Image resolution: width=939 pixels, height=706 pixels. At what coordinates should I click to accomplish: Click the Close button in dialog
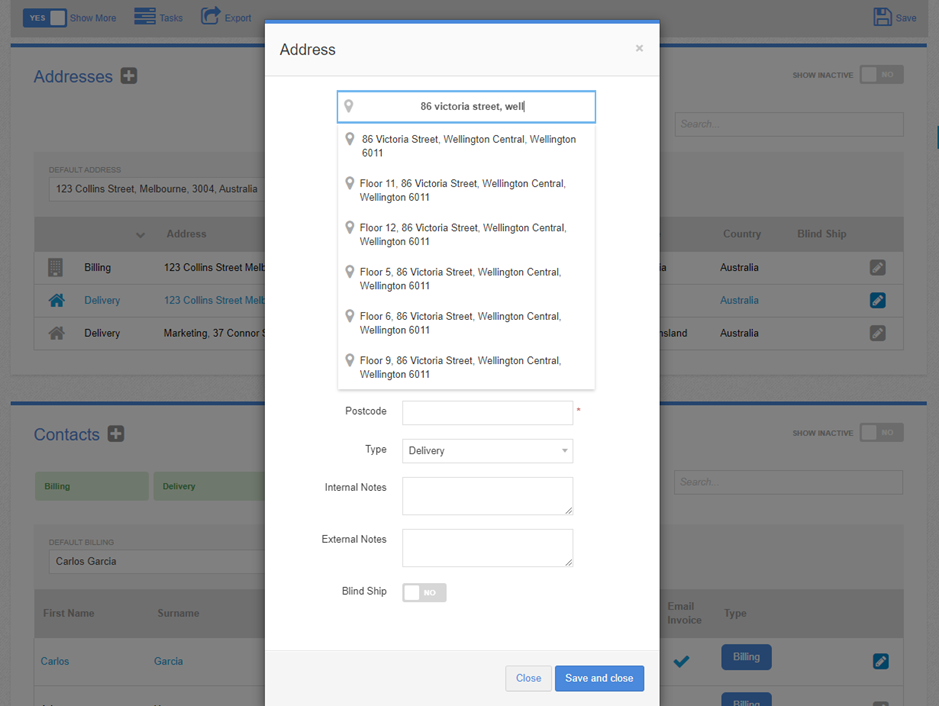coord(528,678)
